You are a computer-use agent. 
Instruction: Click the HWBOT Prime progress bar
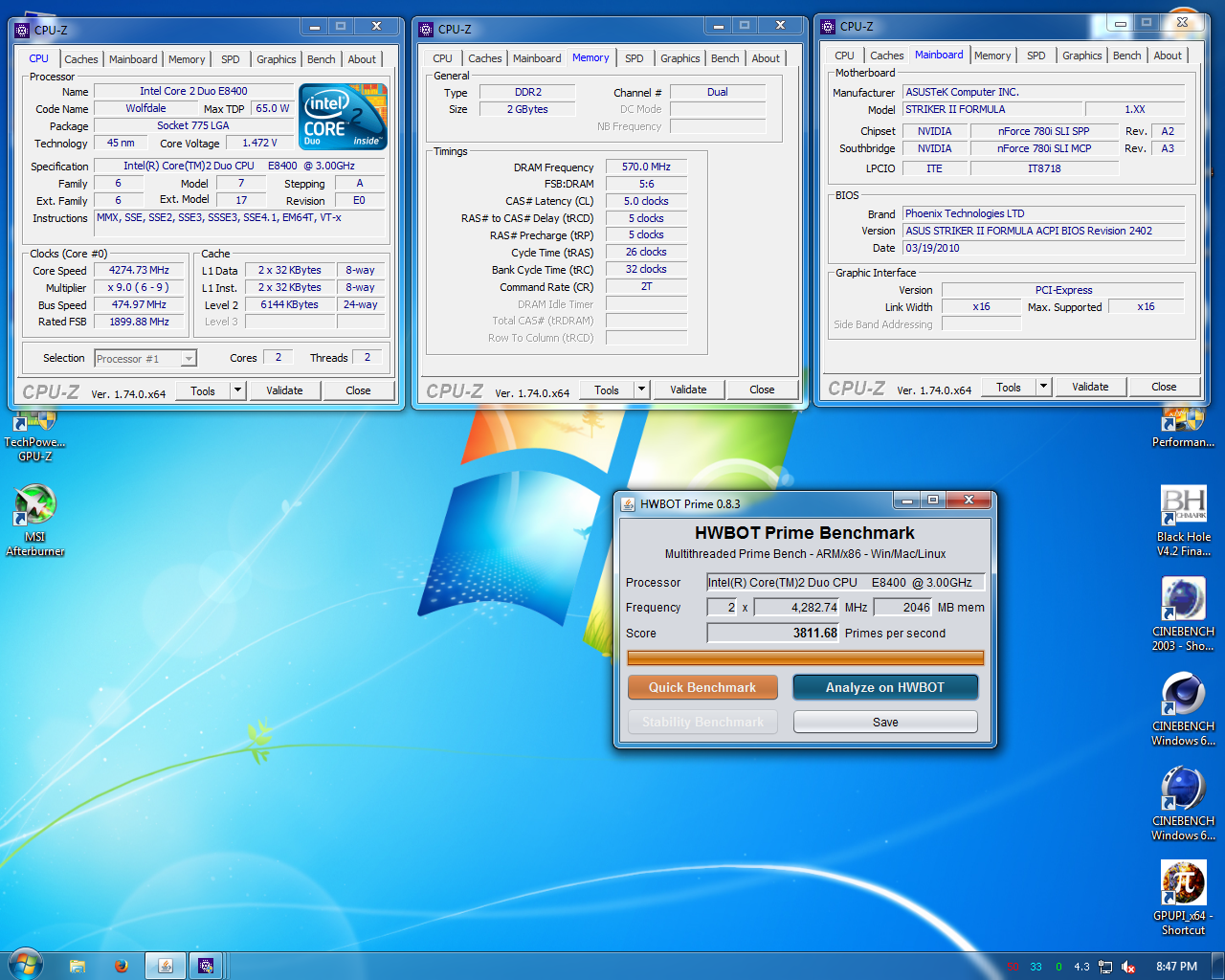click(x=805, y=657)
